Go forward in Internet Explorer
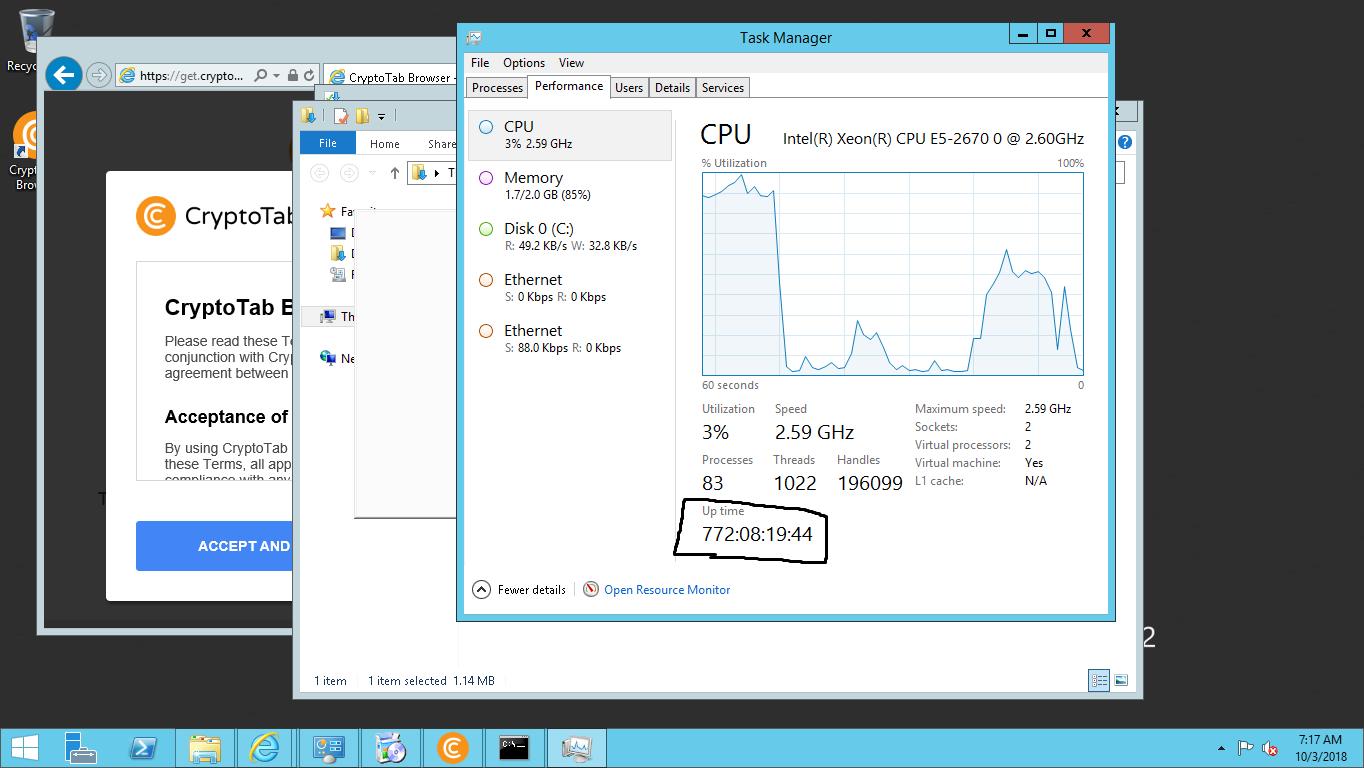The width and height of the screenshot is (1364, 768). pos(98,75)
